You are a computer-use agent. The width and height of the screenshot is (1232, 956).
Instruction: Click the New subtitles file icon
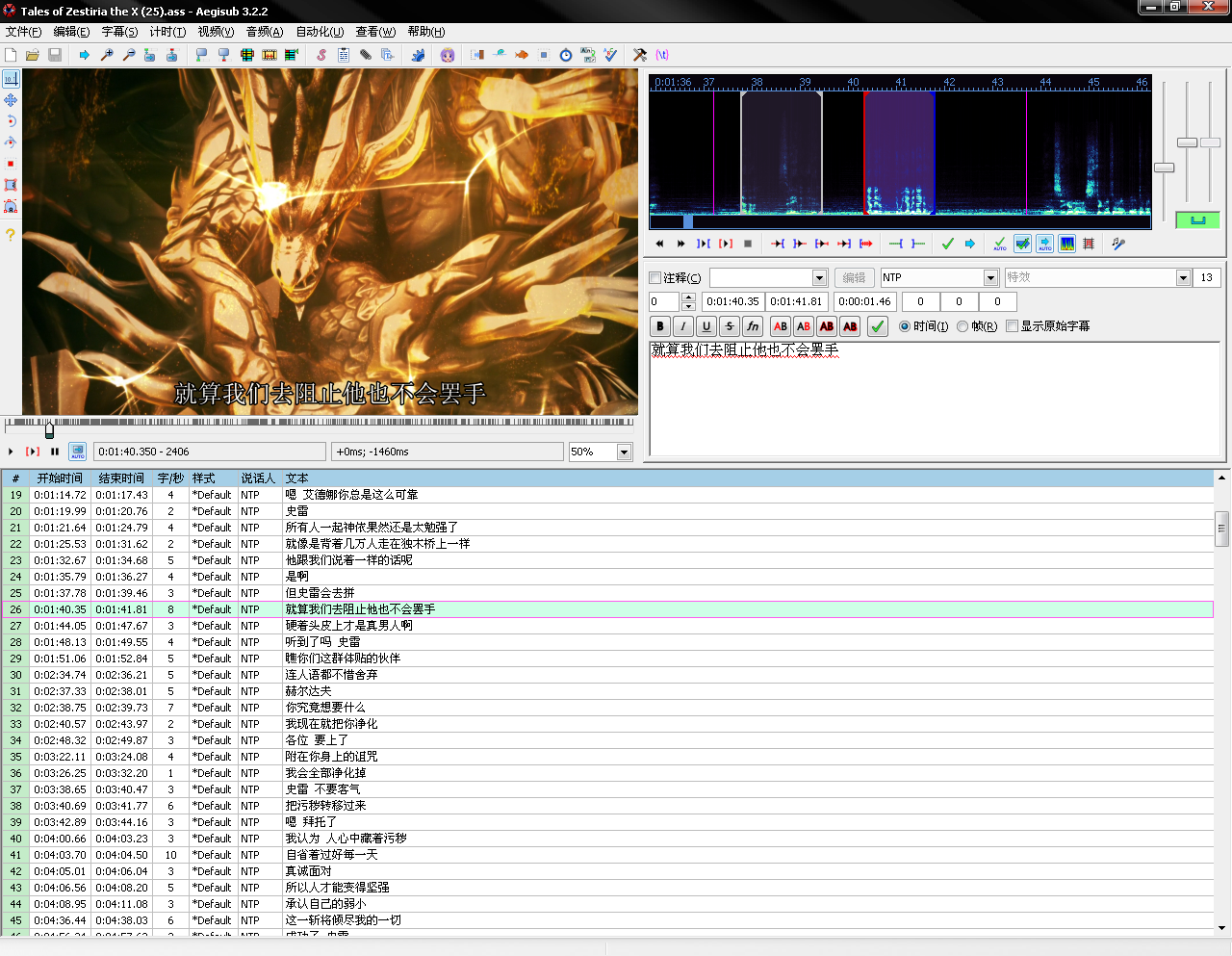coord(11,55)
